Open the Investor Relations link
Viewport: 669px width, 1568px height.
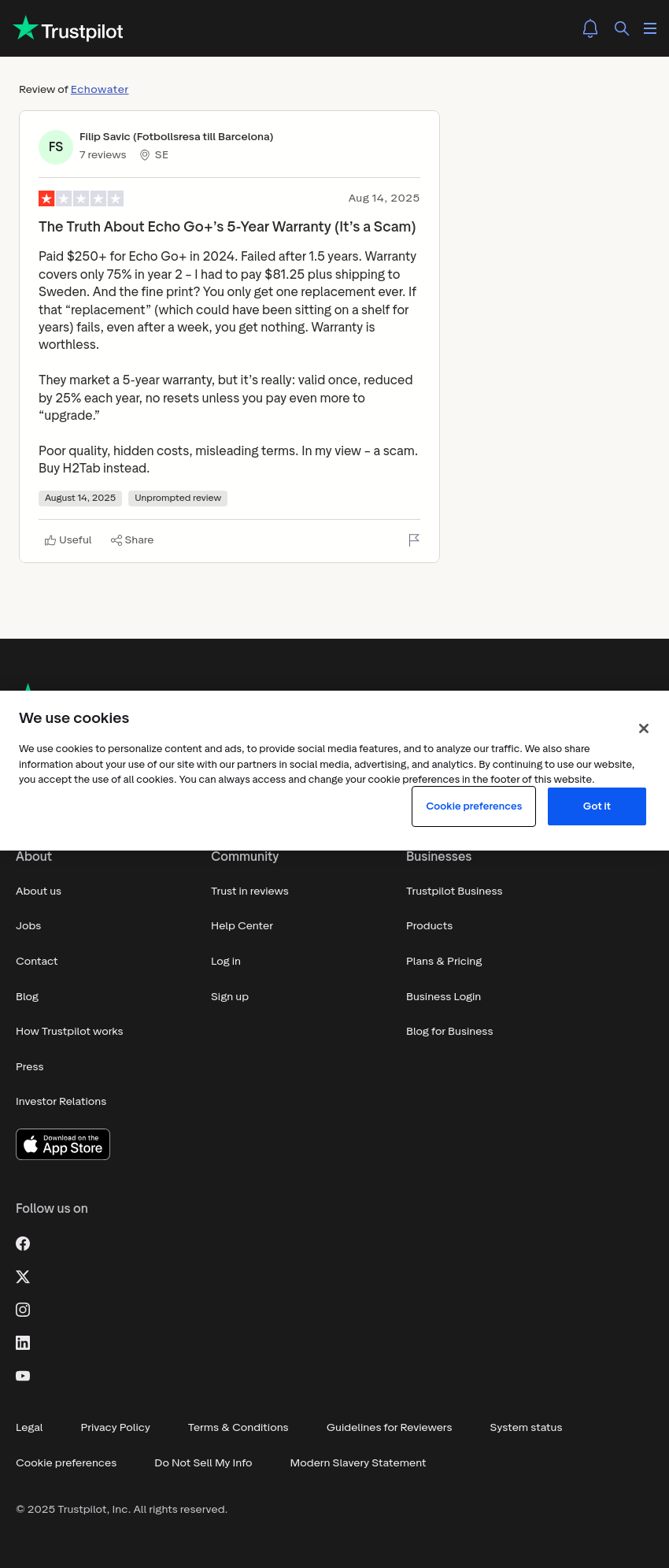click(61, 1102)
